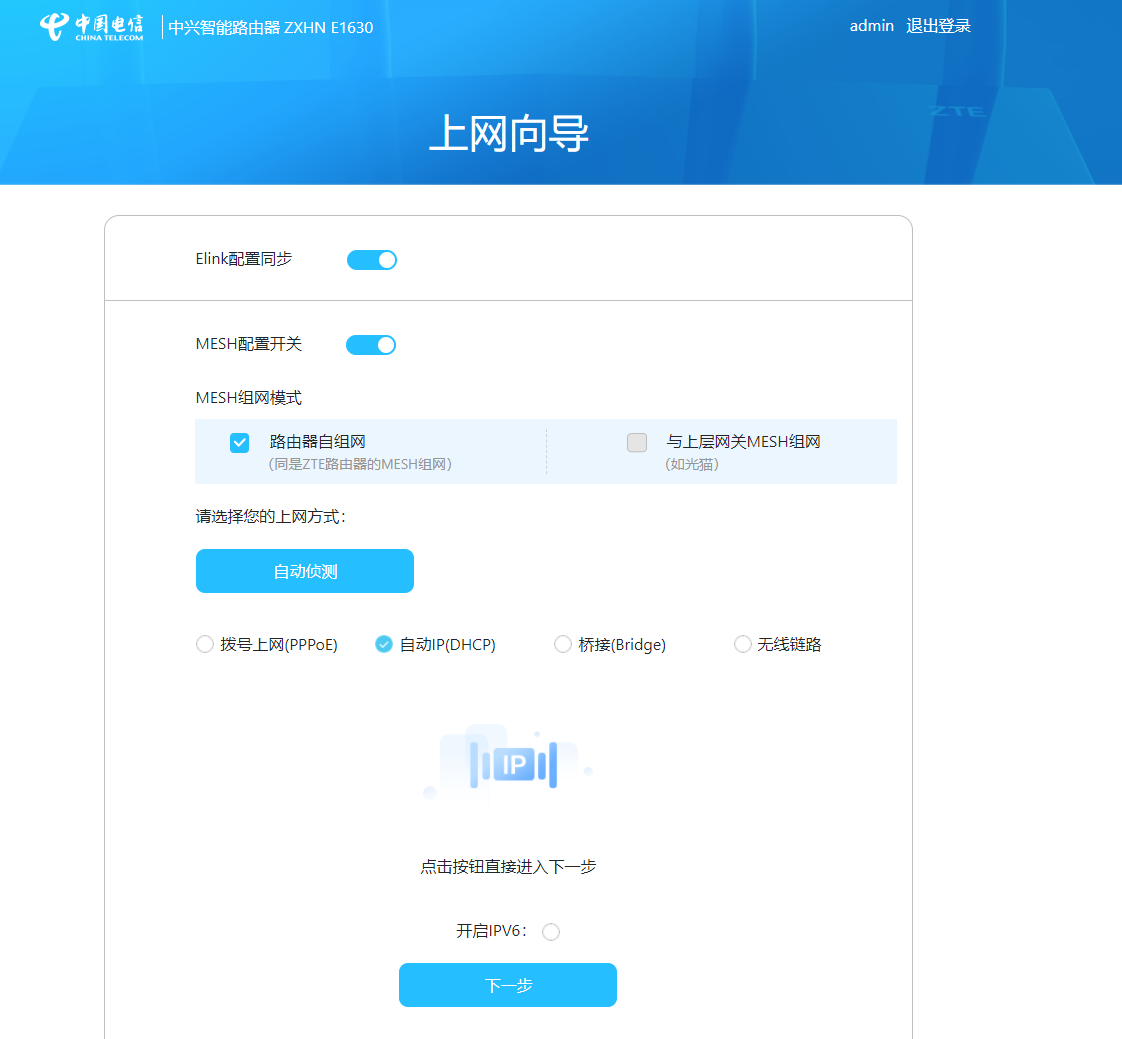Click the China Telecom logo
Image resolution: width=1122 pixels, height=1039 pixels.
tap(92, 27)
